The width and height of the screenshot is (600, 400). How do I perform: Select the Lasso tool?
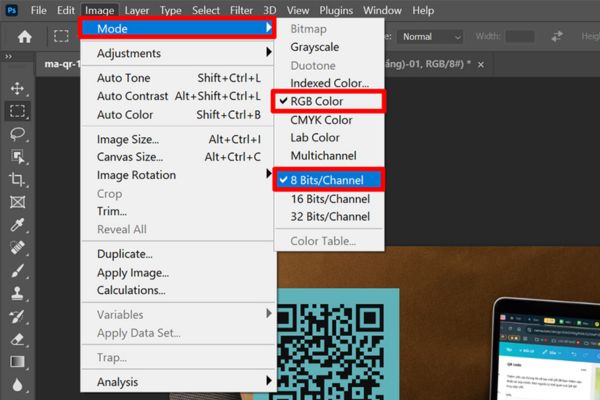tap(17, 134)
